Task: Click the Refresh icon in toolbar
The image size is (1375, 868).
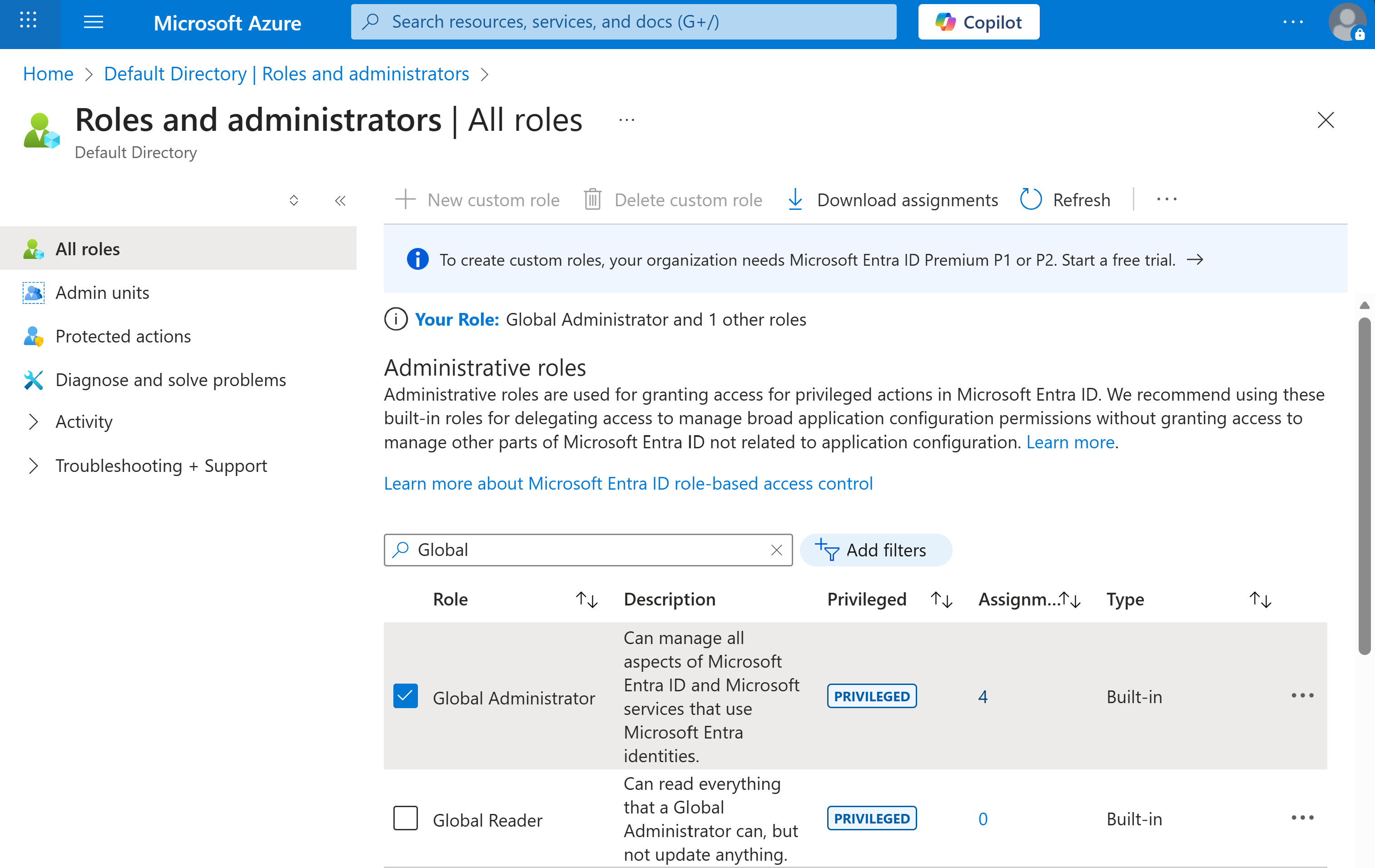Action: point(1031,199)
